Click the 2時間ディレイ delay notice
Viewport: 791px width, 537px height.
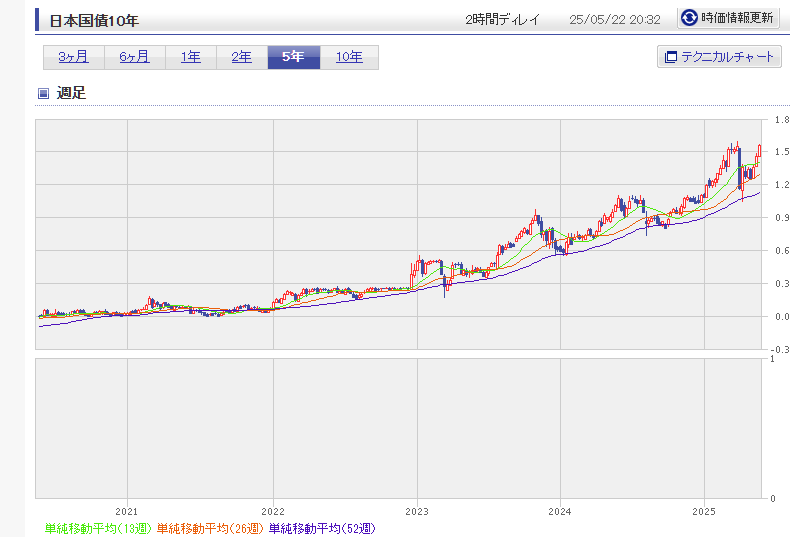tap(502, 19)
